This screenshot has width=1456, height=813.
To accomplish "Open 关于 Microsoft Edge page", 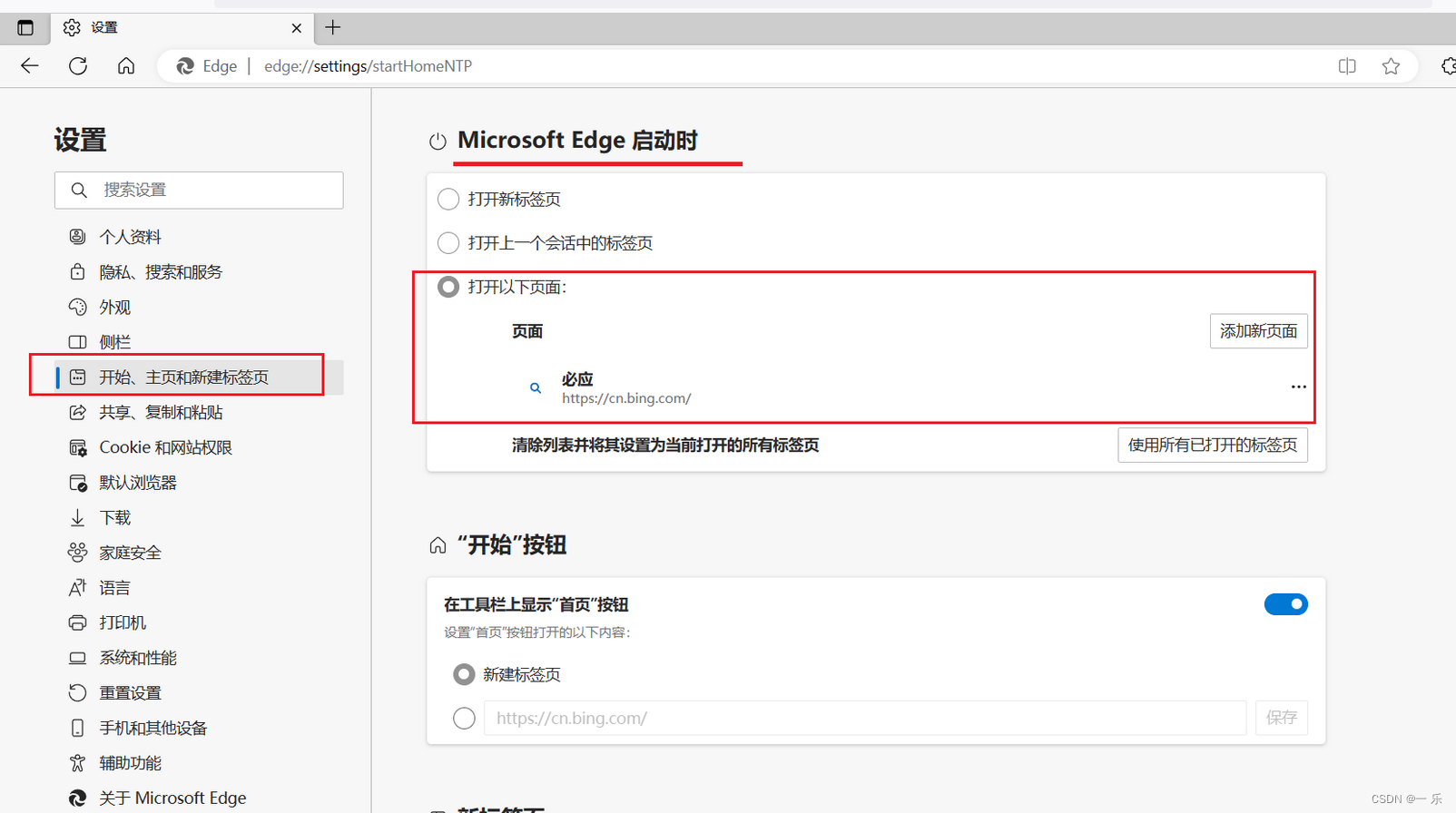I will tap(172, 798).
